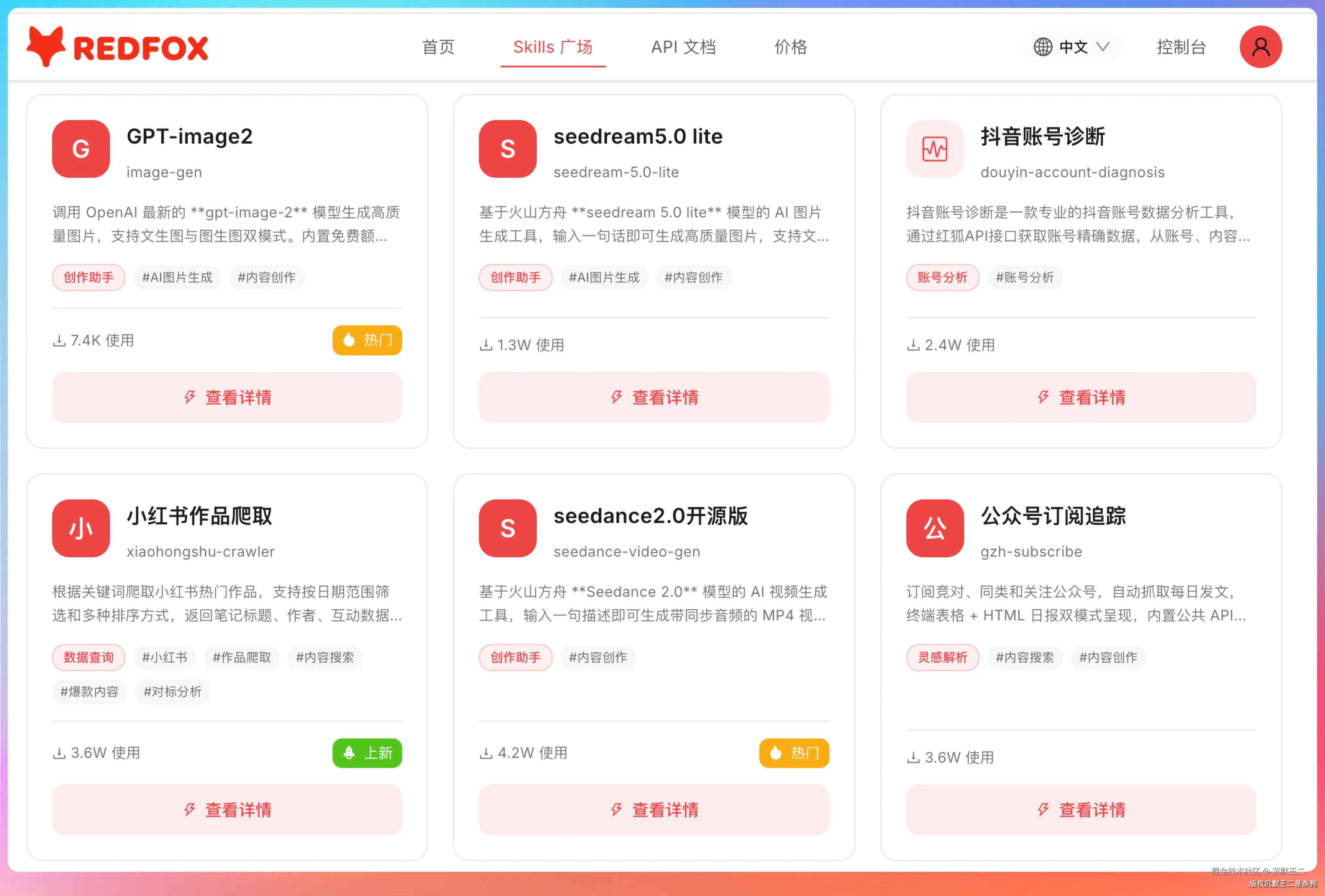Viewport: 1325px width, 896px height.
Task: Click the 创作助手 tag on seedream5.0 lite
Action: [x=516, y=278]
